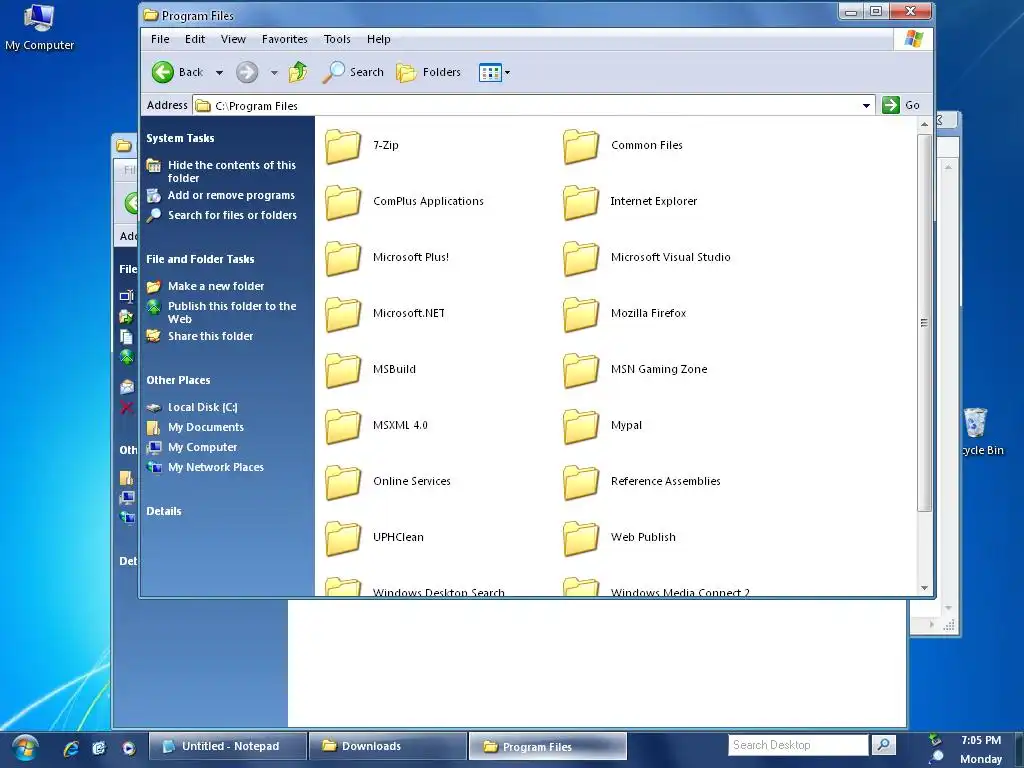Open the Forward history dropdown arrow
Screen dimensions: 1024x768
tap(274, 72)
